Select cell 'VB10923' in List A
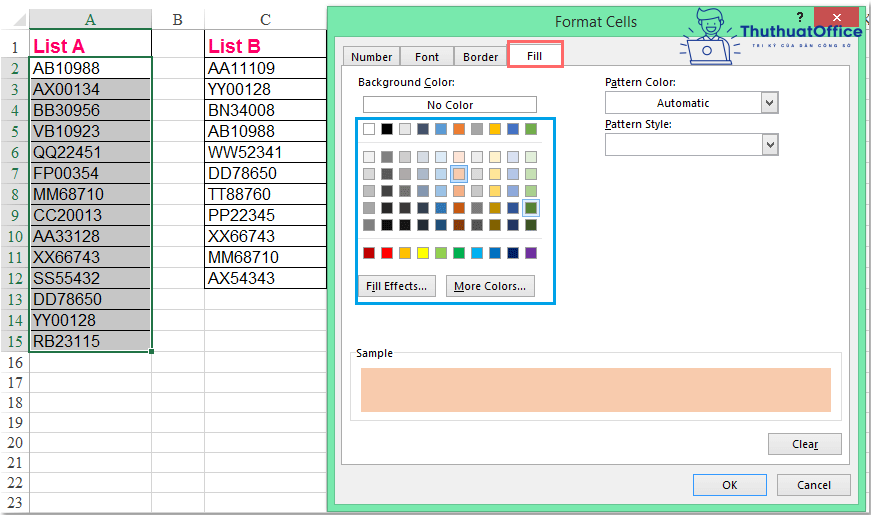 (x=90, y=131)
